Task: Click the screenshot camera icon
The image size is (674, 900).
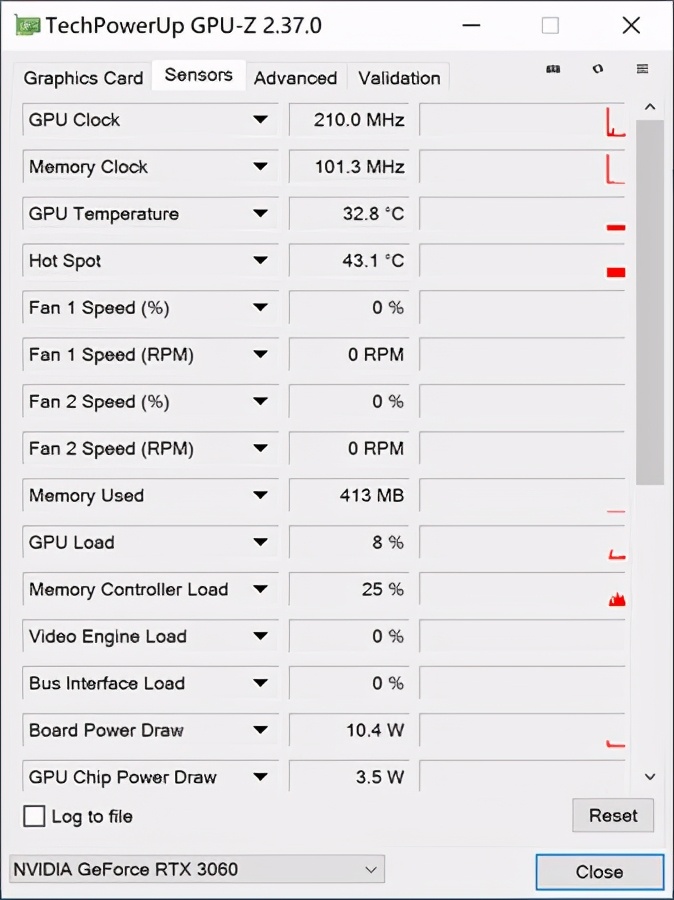Action: tap(553, 69)
